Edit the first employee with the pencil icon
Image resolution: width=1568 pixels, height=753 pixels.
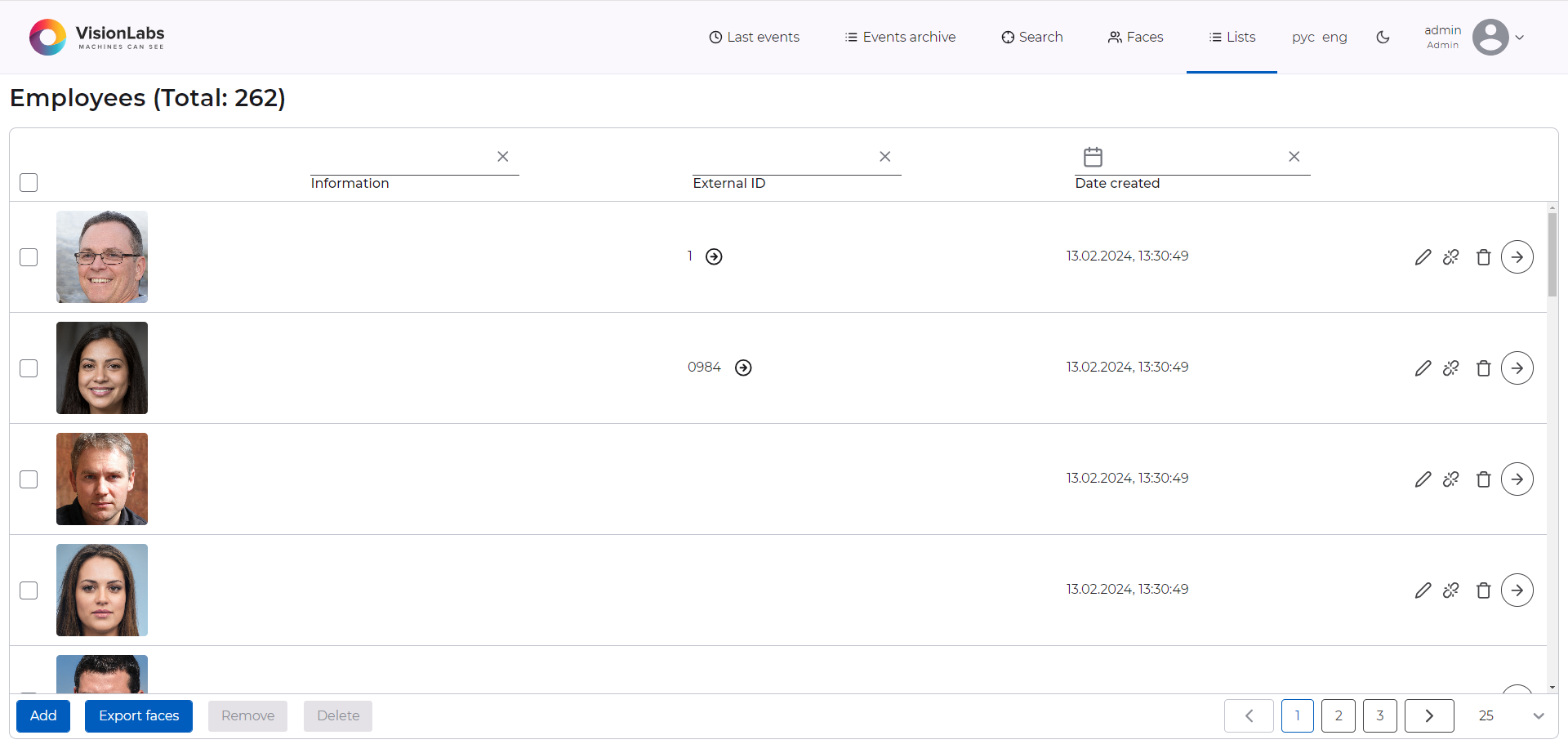pos(1423,256)
